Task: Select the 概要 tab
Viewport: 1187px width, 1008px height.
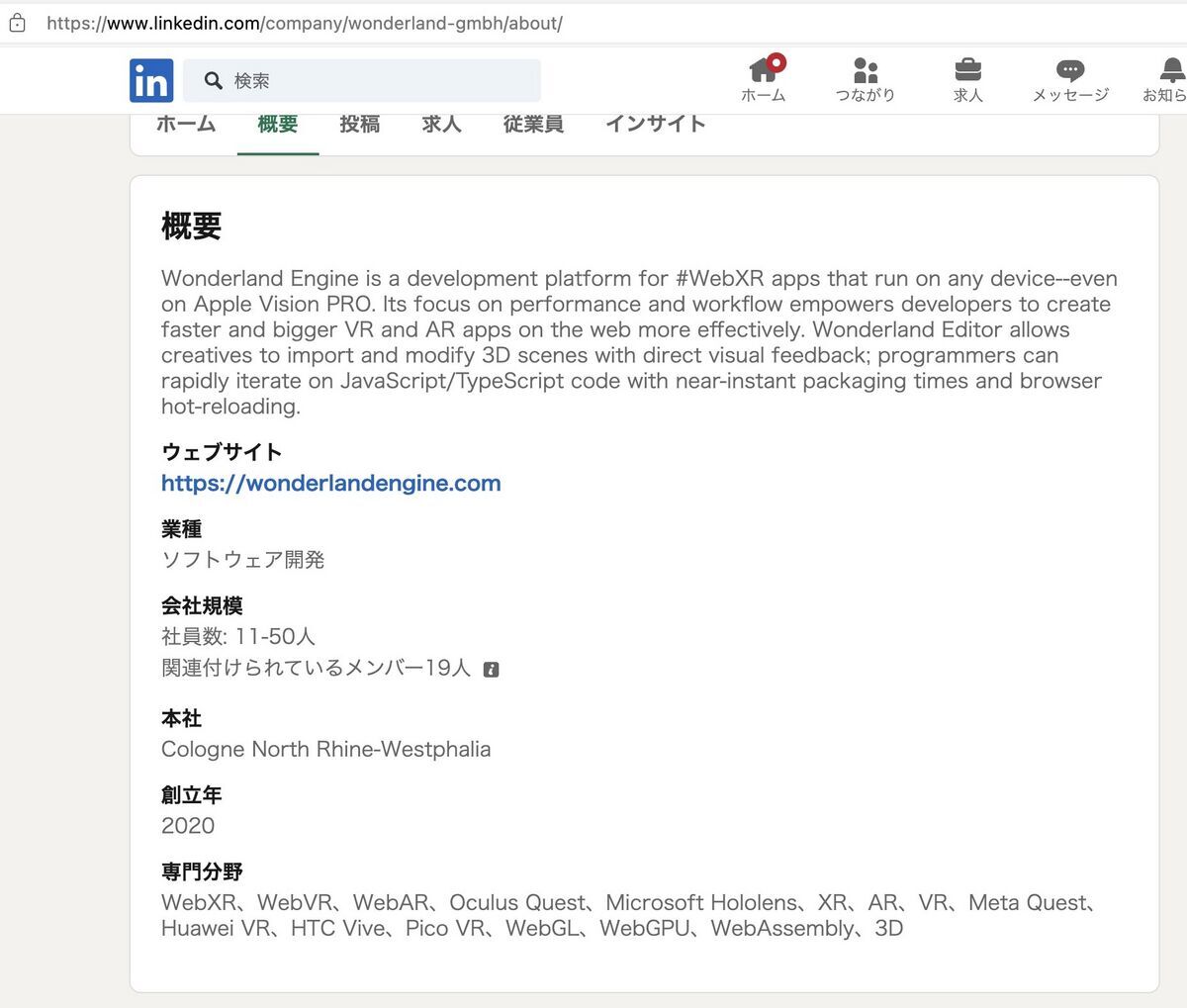Action: click(278, 124)
